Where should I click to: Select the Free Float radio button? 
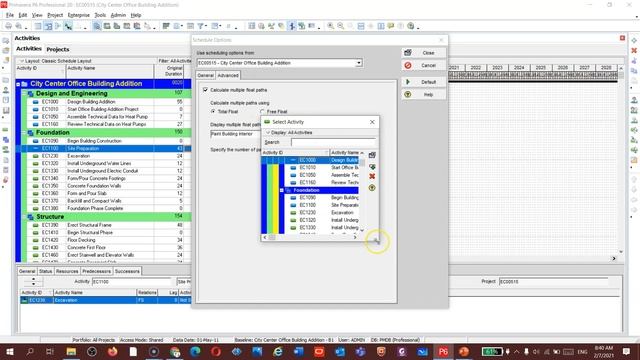coord(262,111)
